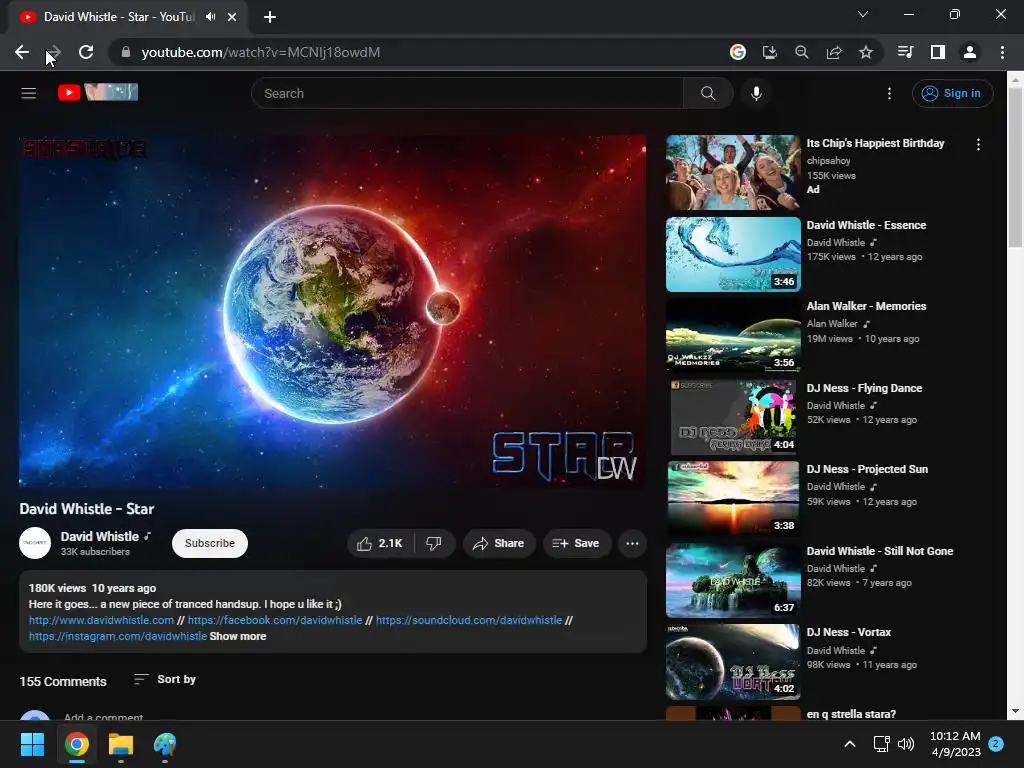Screen dimensions: 1024x768
Task: Open YouTube settings three-dot menu
Action: pos(889,93)
